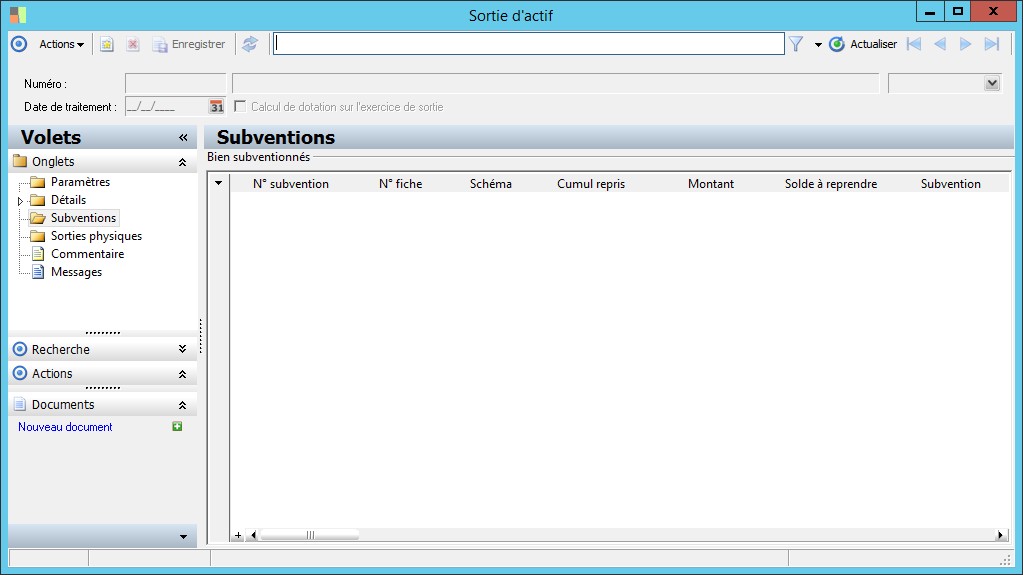Screen dimensions: 1023x575
Task: Sort by Solde à reprendre column header
Action: 831,184
